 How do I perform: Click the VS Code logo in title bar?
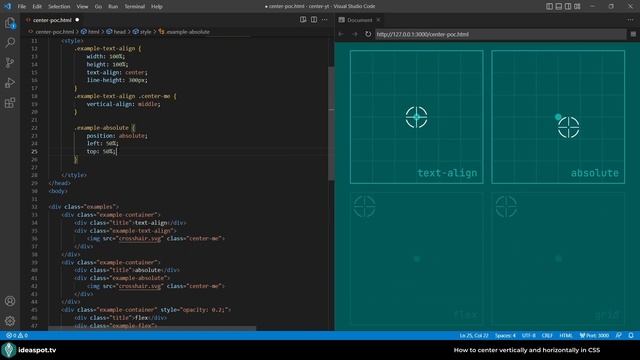point(7,6)
